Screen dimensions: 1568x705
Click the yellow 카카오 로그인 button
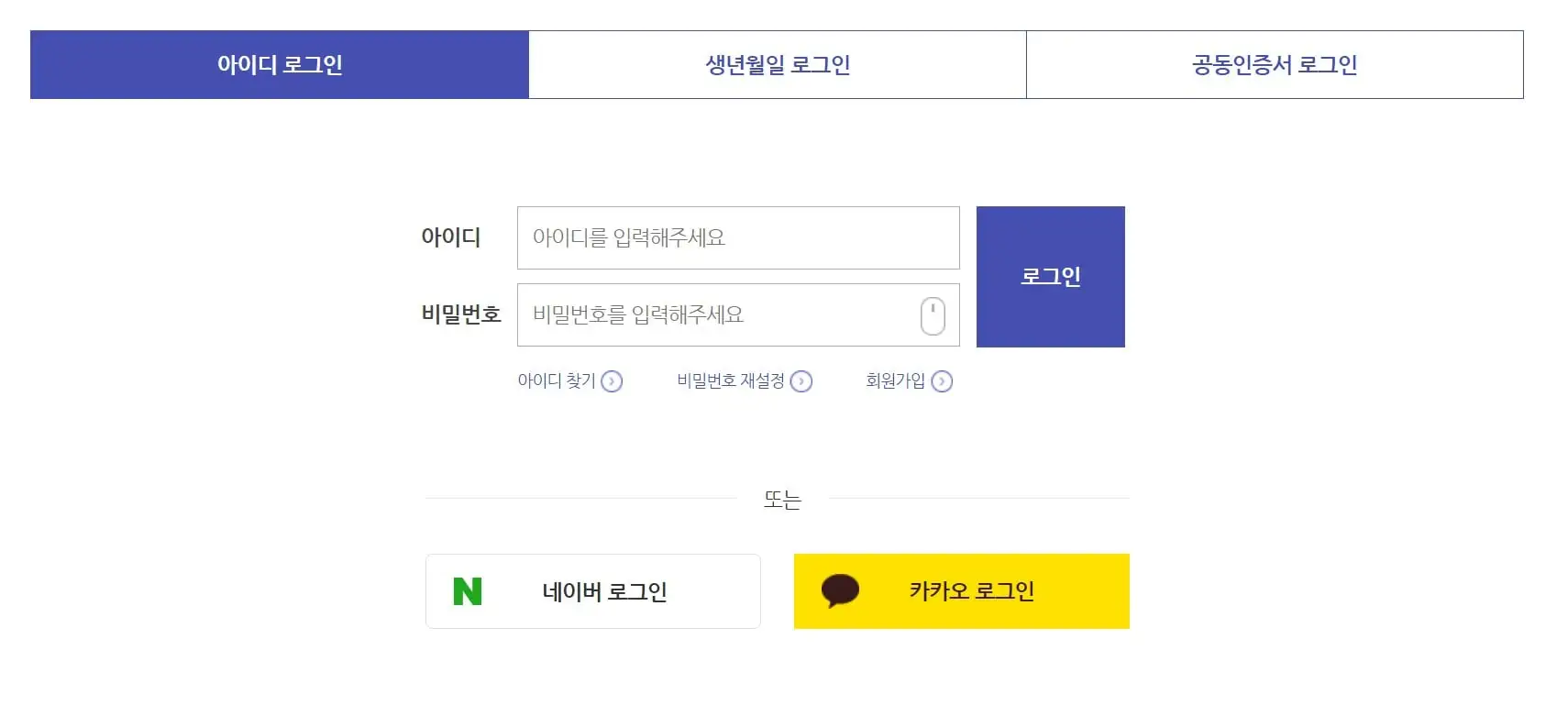pyautogui.click(x=961, y=591)
